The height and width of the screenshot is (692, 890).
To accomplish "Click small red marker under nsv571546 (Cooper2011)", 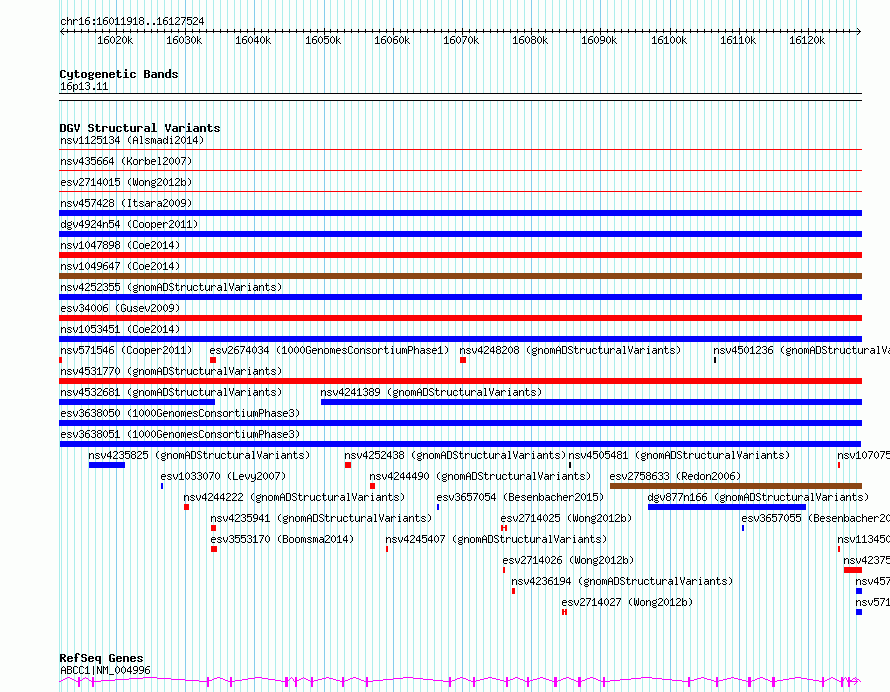I will (x=61, y=360).
